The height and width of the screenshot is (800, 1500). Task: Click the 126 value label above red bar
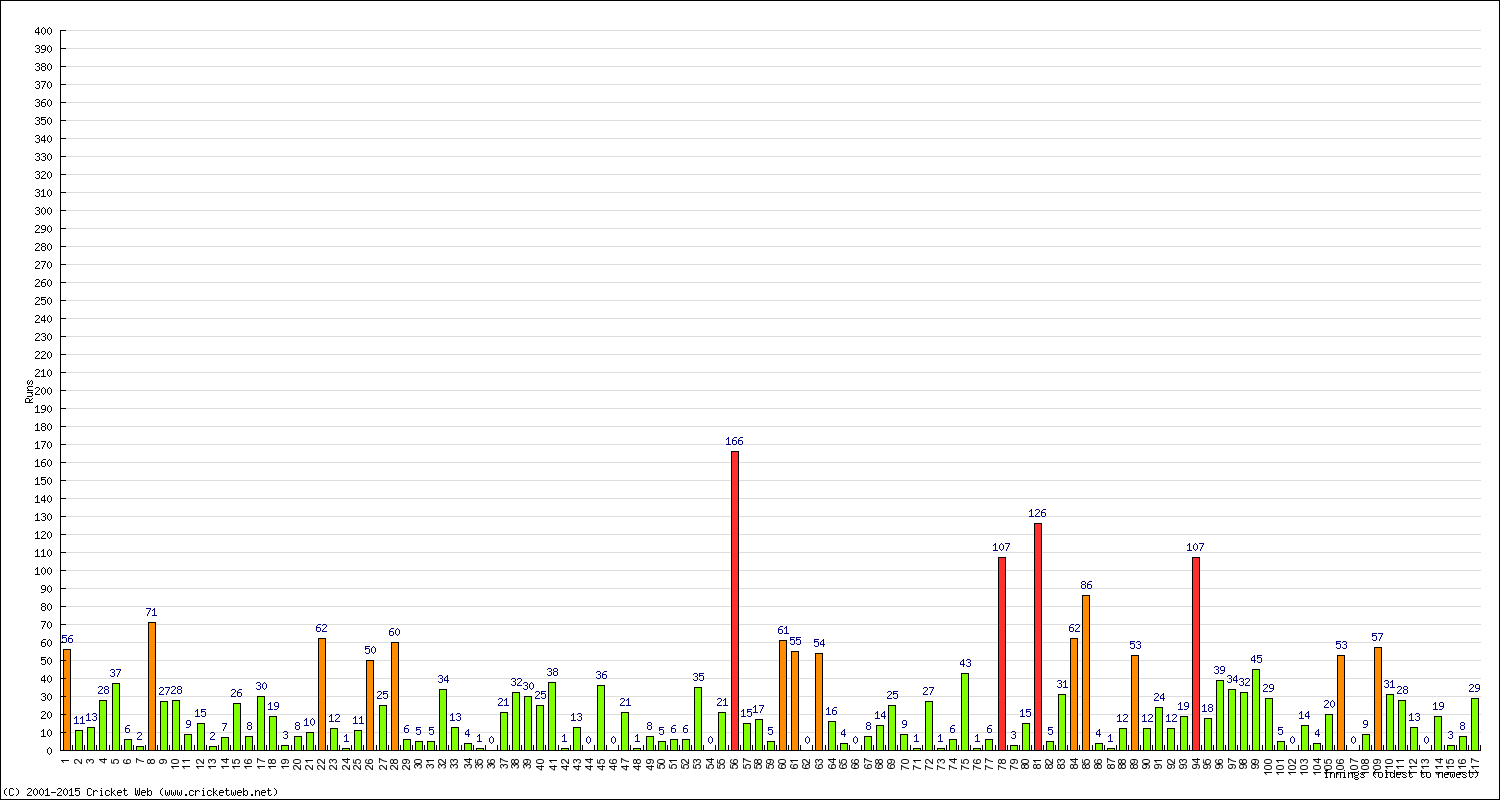point(1038,513)
